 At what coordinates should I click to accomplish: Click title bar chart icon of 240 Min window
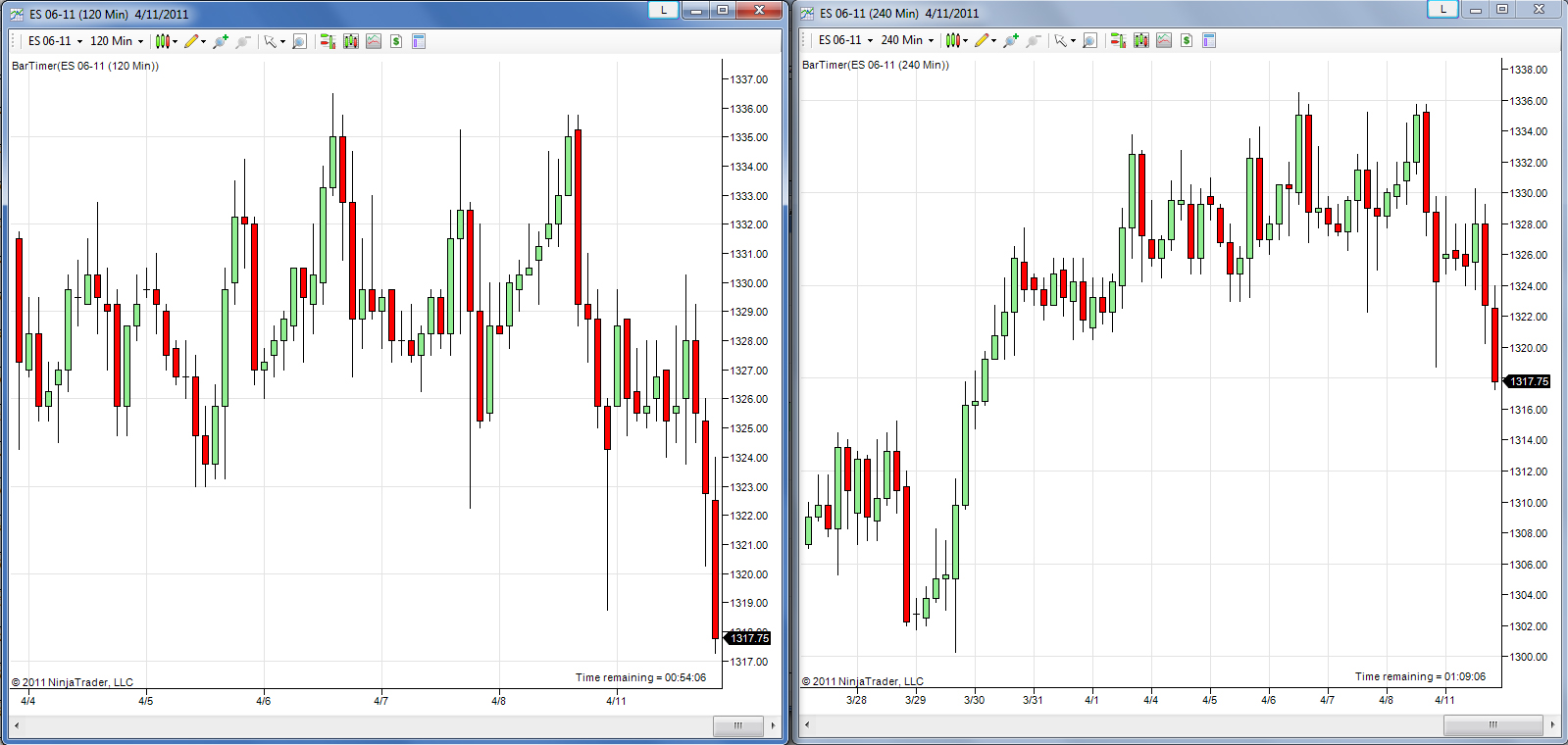[807, 13]
